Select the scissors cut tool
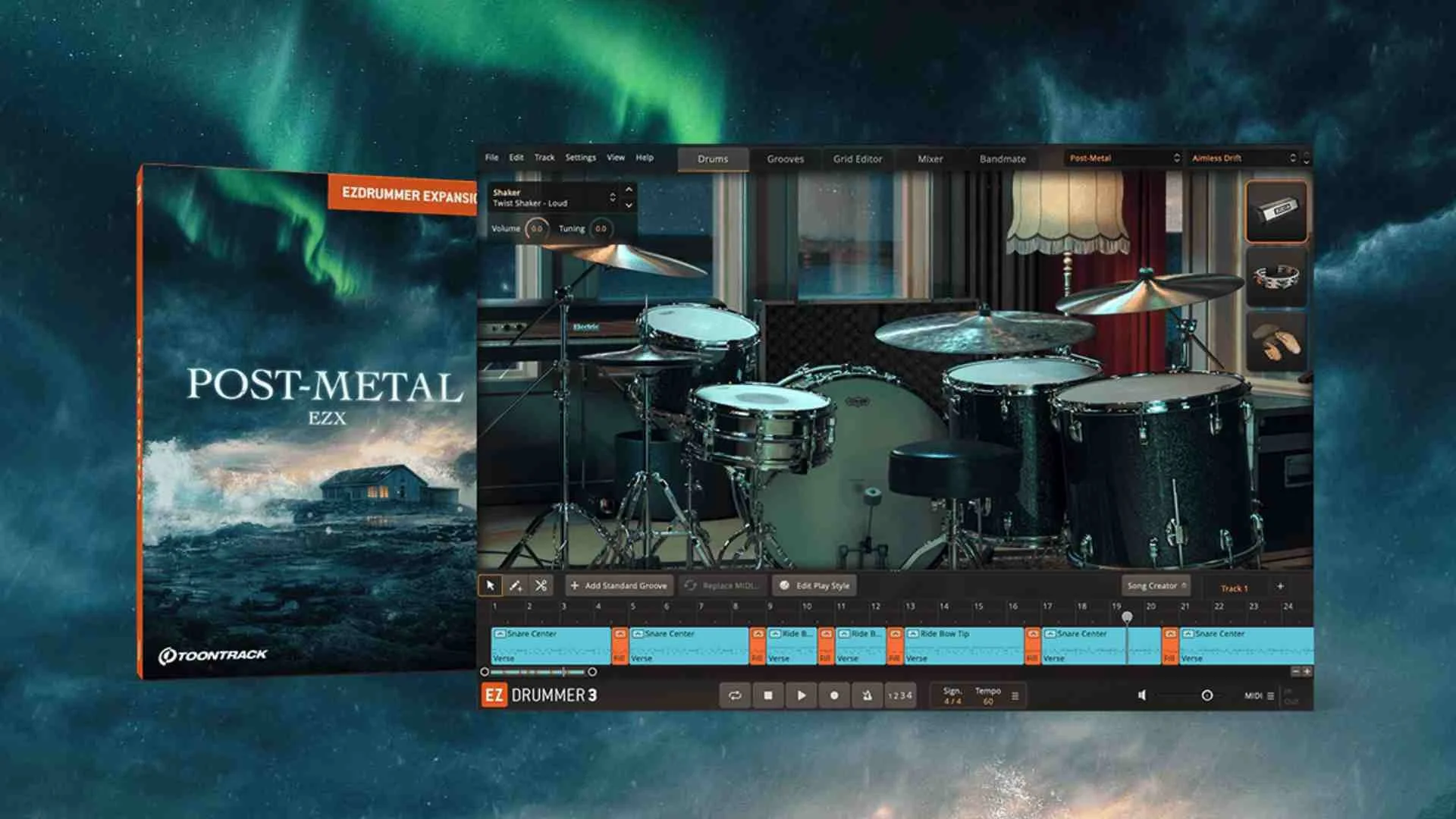The width and height of the screenshot is (1456, 819). tap(541, 585)
